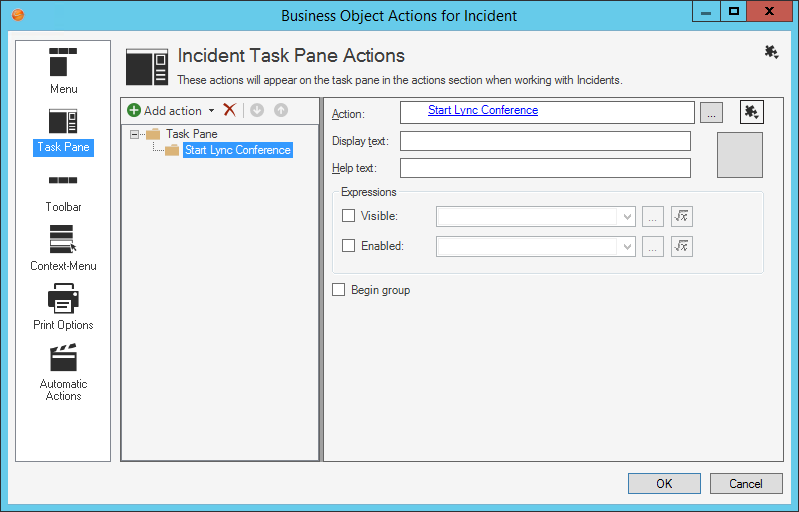The height and width of the screenshot is (512, 799).
Task: Select Task Pane root in the tree
Action: pos(192,134)
